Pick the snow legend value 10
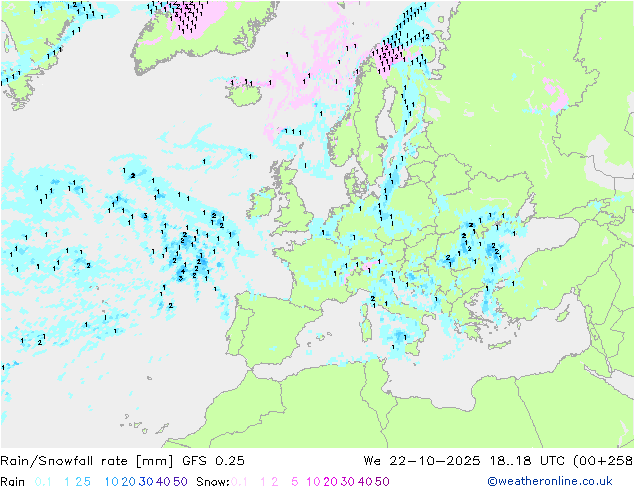634x490 pixels. [313, 482]
